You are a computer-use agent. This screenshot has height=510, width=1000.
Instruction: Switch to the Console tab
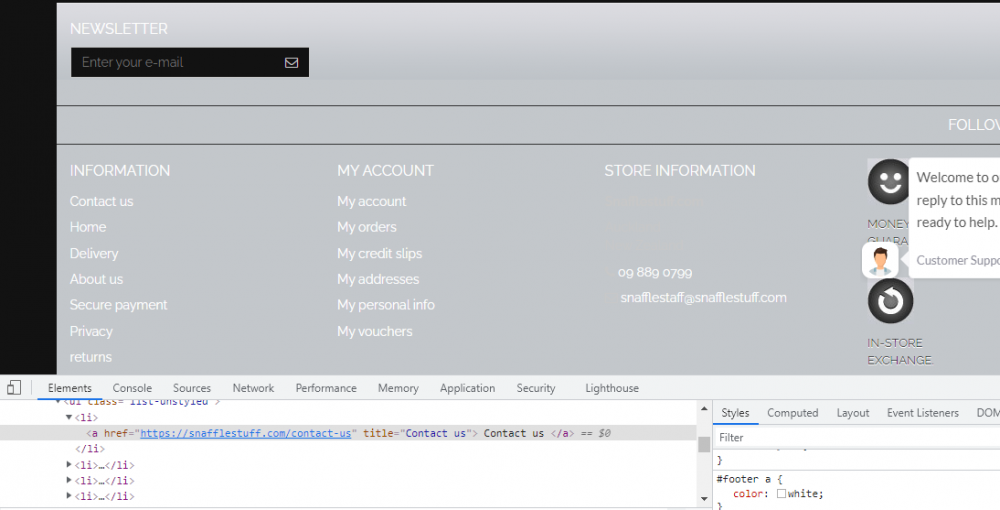(132, 388)
